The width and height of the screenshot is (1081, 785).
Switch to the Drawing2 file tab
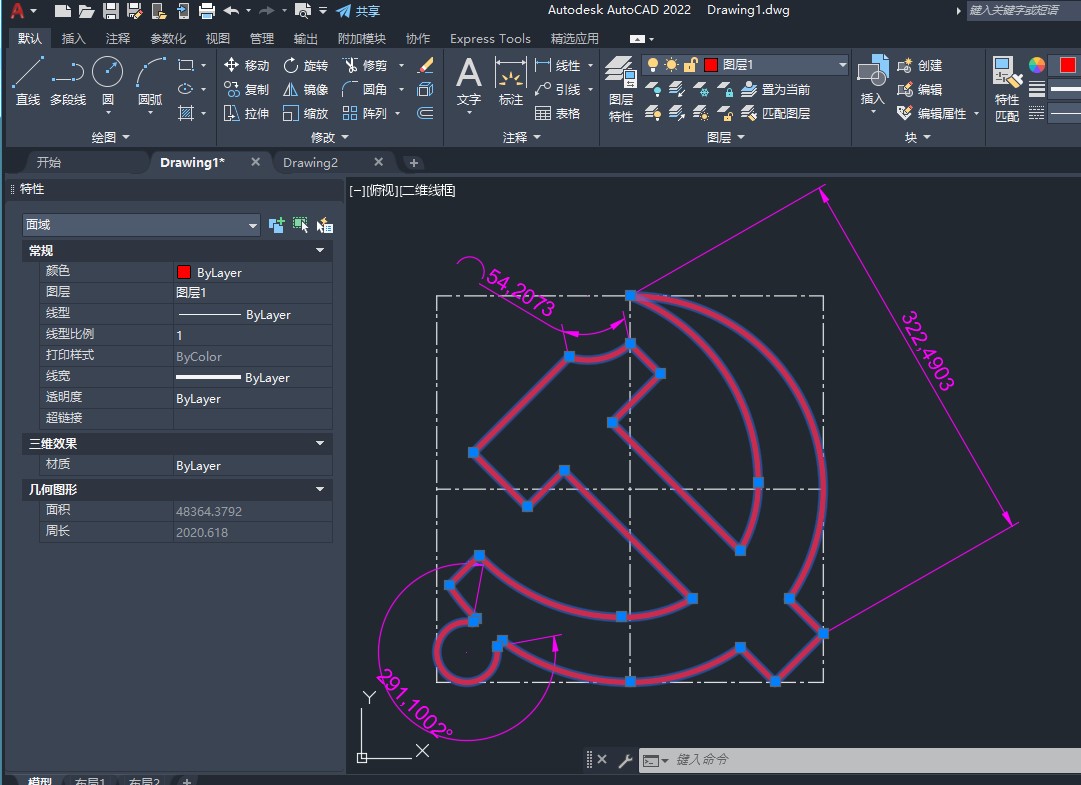coord(310,163)
